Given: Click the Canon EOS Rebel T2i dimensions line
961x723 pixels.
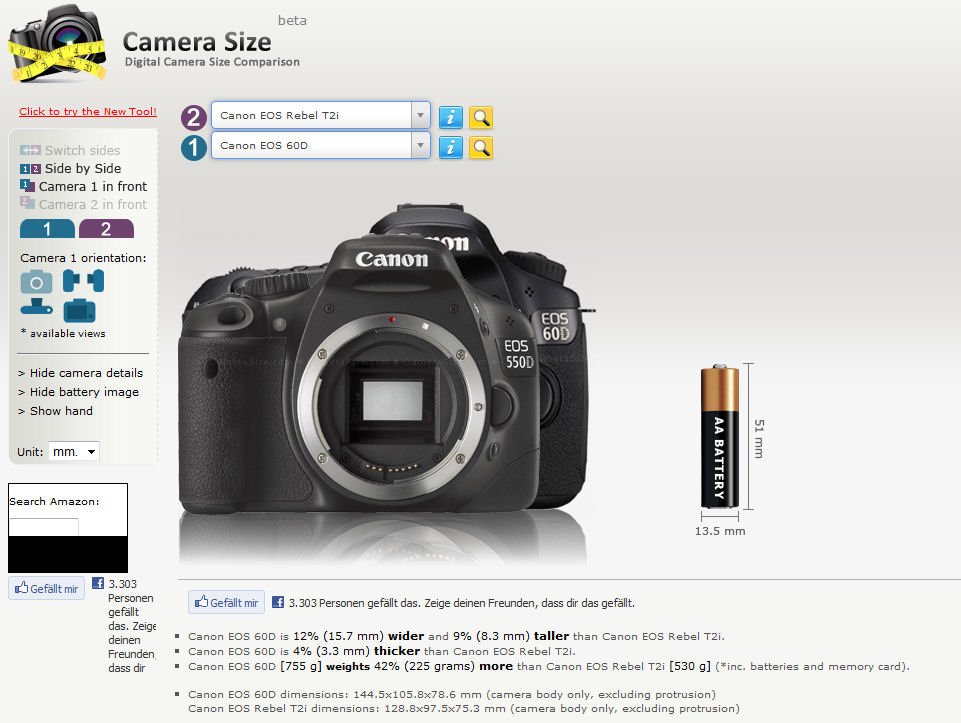Looking at the screenshot, I should coord(464,708).
